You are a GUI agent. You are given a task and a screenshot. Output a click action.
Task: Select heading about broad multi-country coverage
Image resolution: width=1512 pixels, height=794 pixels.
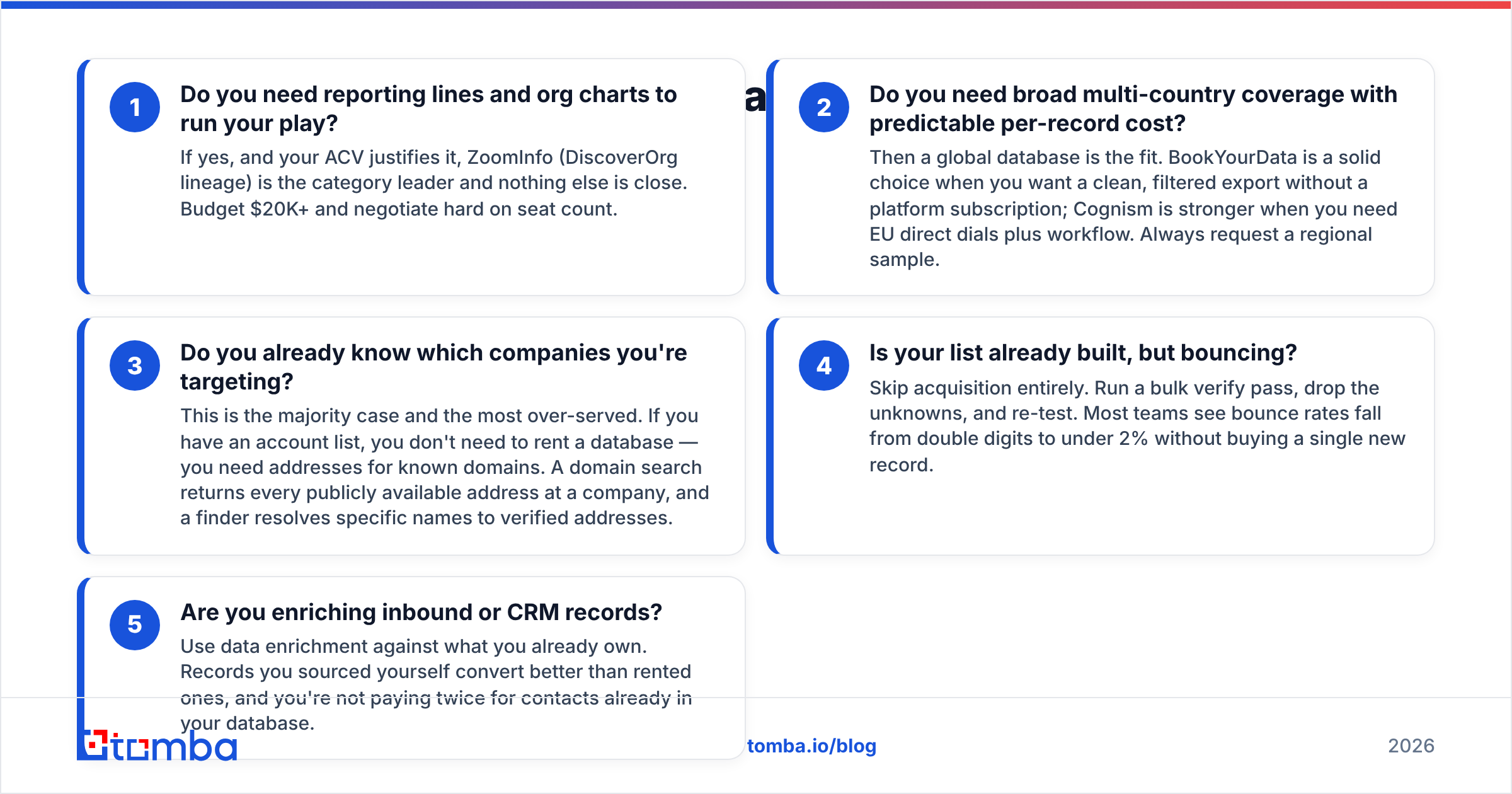coord(1133,108)
